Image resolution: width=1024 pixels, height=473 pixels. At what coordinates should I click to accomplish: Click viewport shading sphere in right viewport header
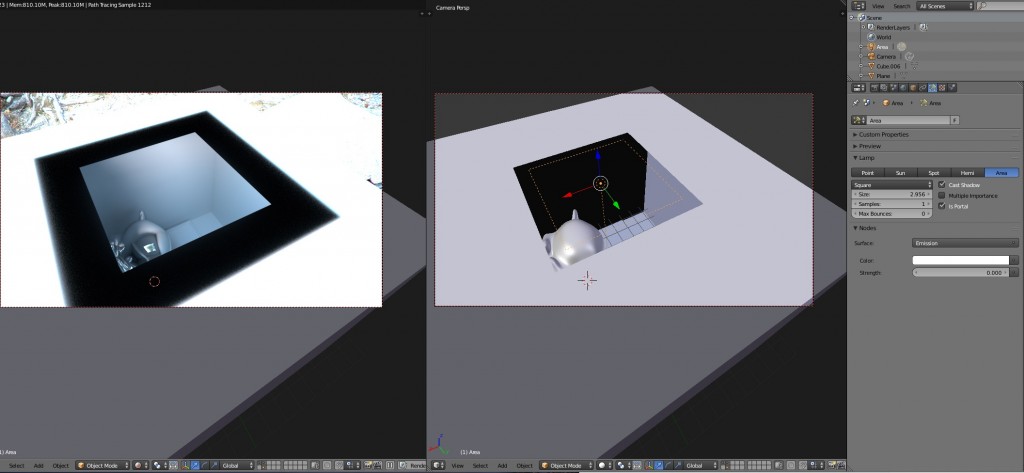coord(604,465)
